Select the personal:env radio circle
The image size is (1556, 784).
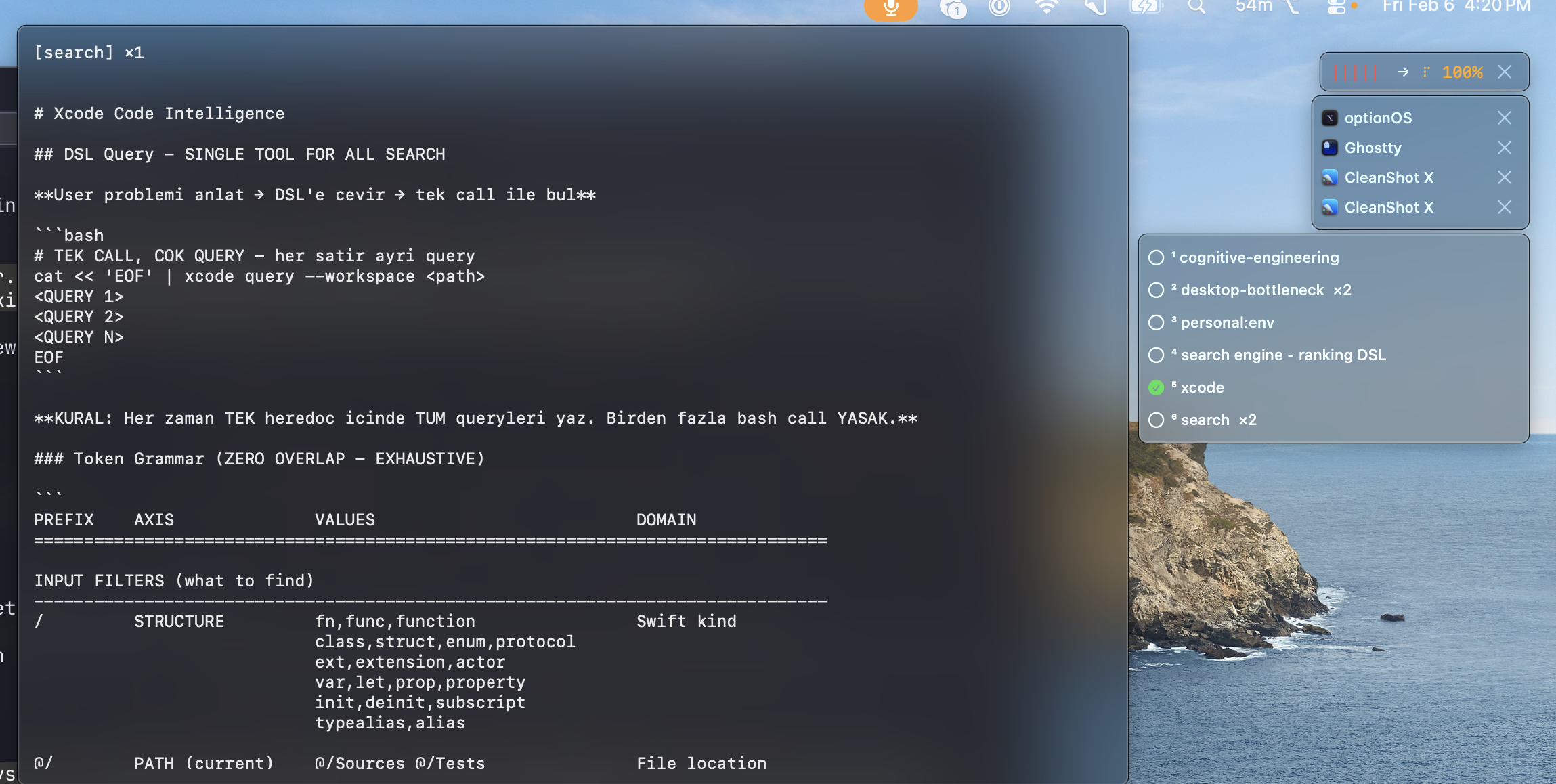point(1157,323)
